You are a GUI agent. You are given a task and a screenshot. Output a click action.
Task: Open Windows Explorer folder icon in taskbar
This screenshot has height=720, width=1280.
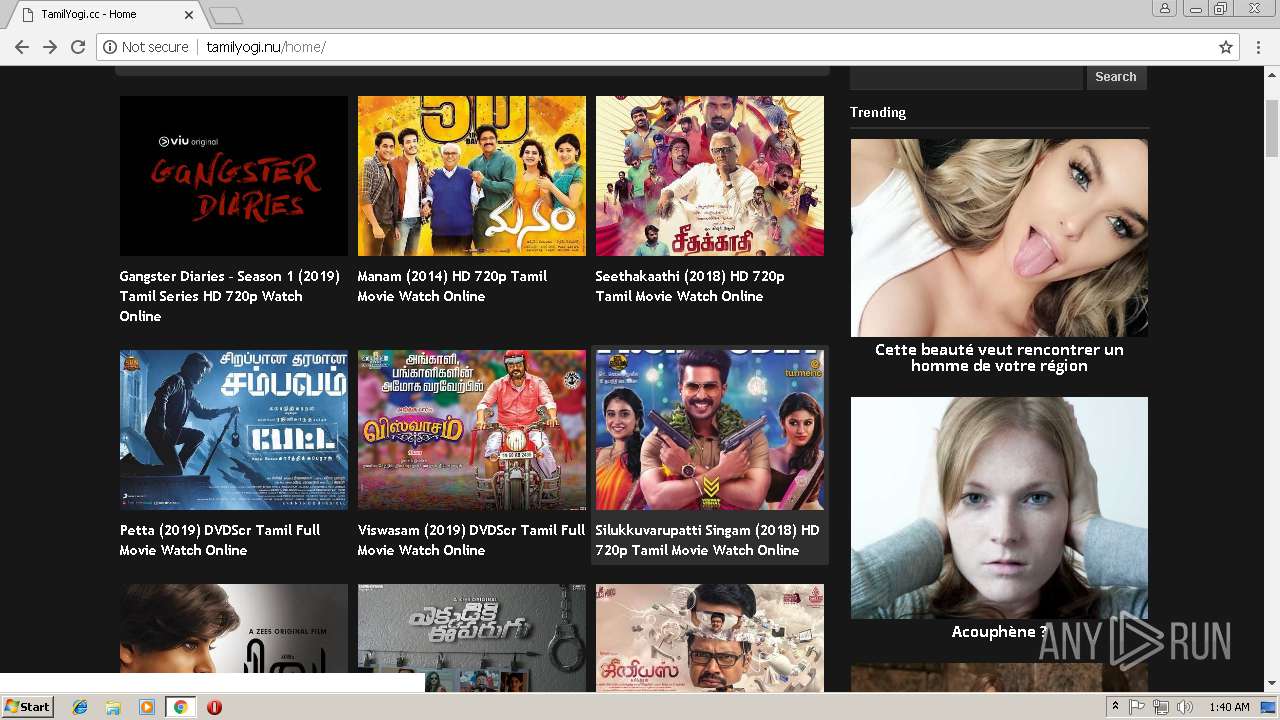[x=113, y=707]
